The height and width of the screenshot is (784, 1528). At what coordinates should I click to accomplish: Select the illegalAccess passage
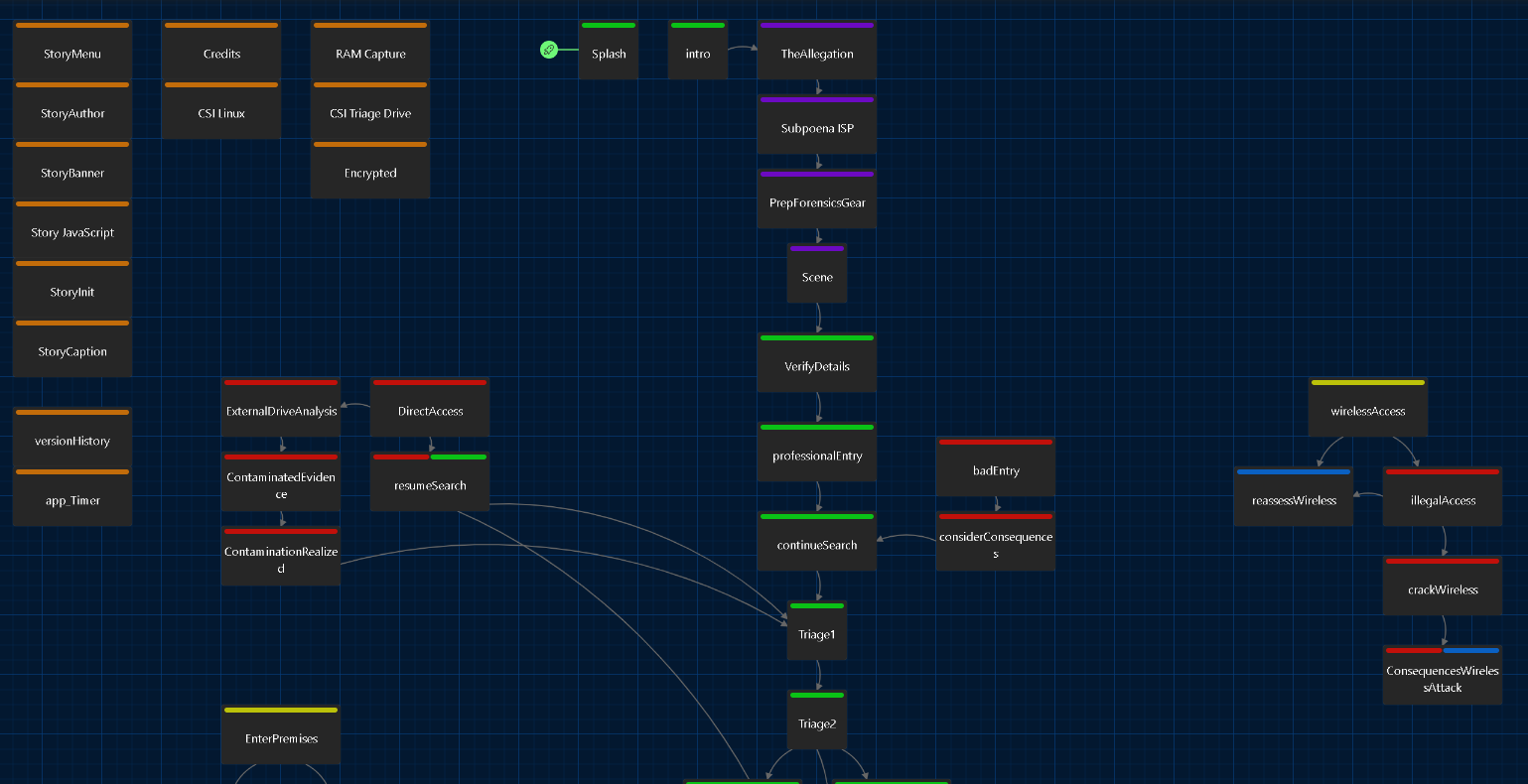tap(1443, 496)
